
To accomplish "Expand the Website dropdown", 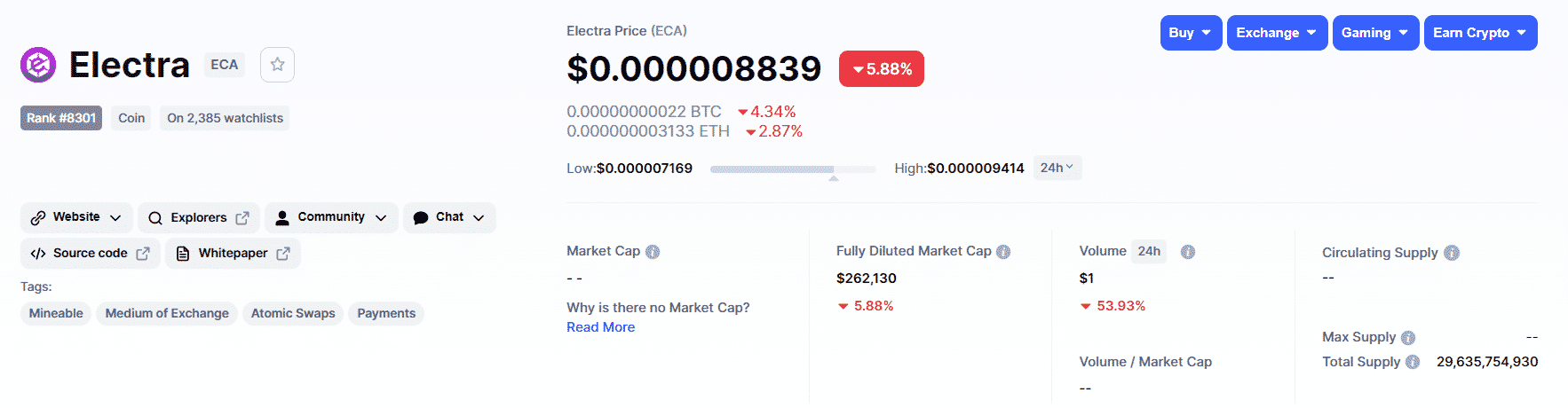I will pos(76,217).
